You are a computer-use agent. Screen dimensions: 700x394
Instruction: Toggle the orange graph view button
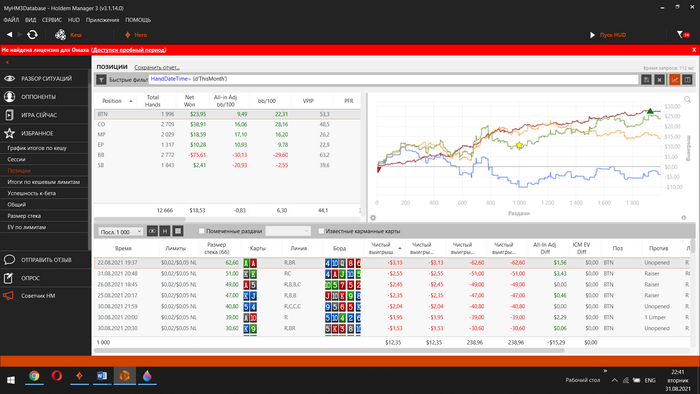(674, 79)
